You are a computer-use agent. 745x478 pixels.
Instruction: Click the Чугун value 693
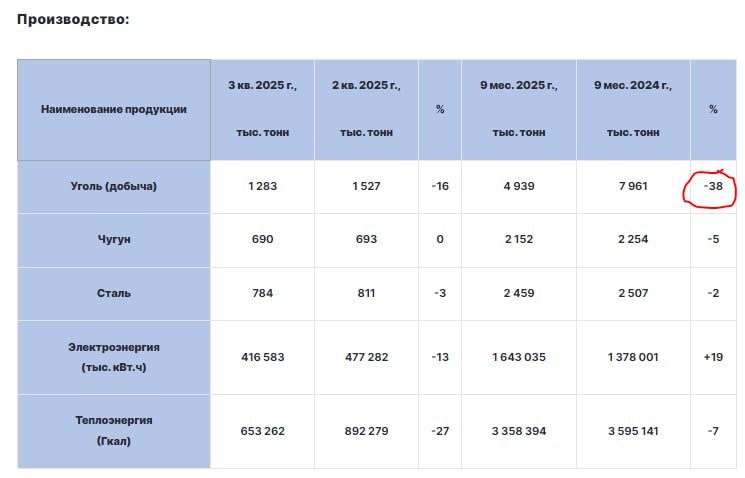366,239
